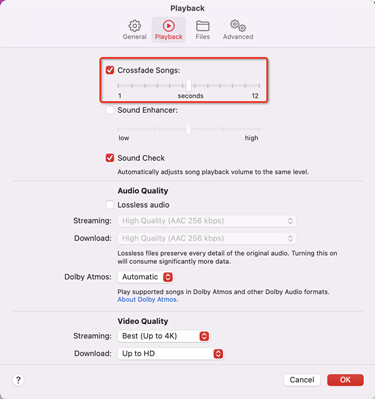Follow the About Dolby Atmos link
Screen dimensions: 375x399
[148, 299]
